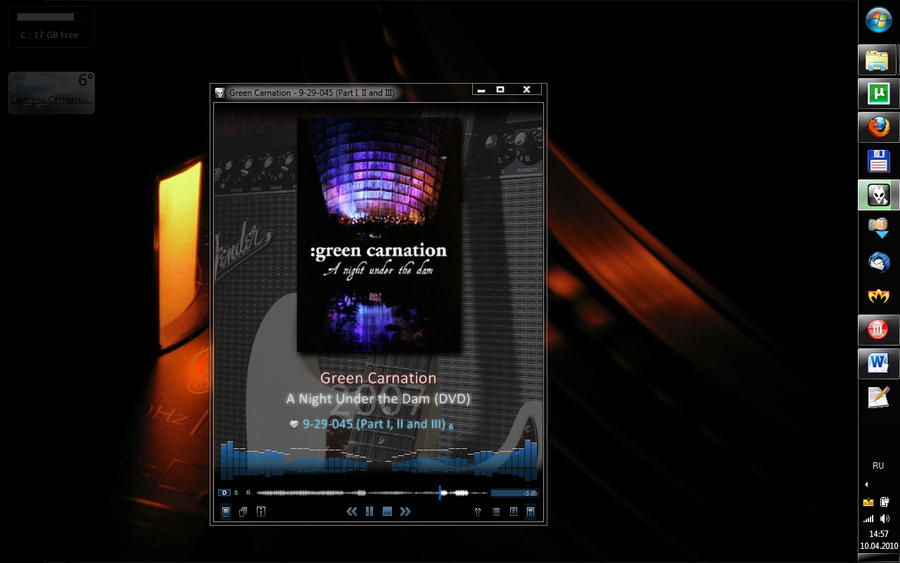Click the heart icon beside the track title
The width and height of the screenshot is (900, 563).
[294, 424]
